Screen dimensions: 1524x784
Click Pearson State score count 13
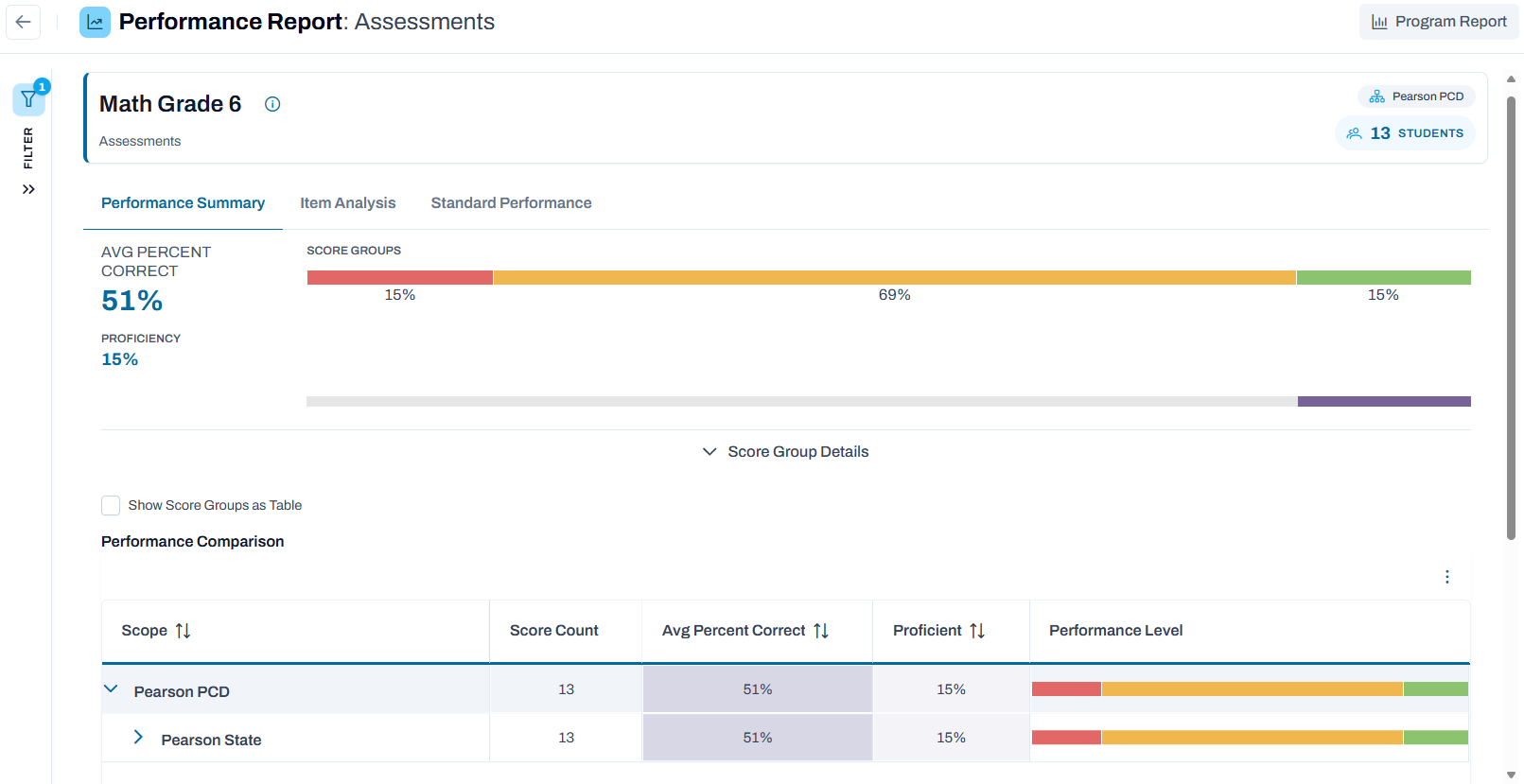[566, 738]
